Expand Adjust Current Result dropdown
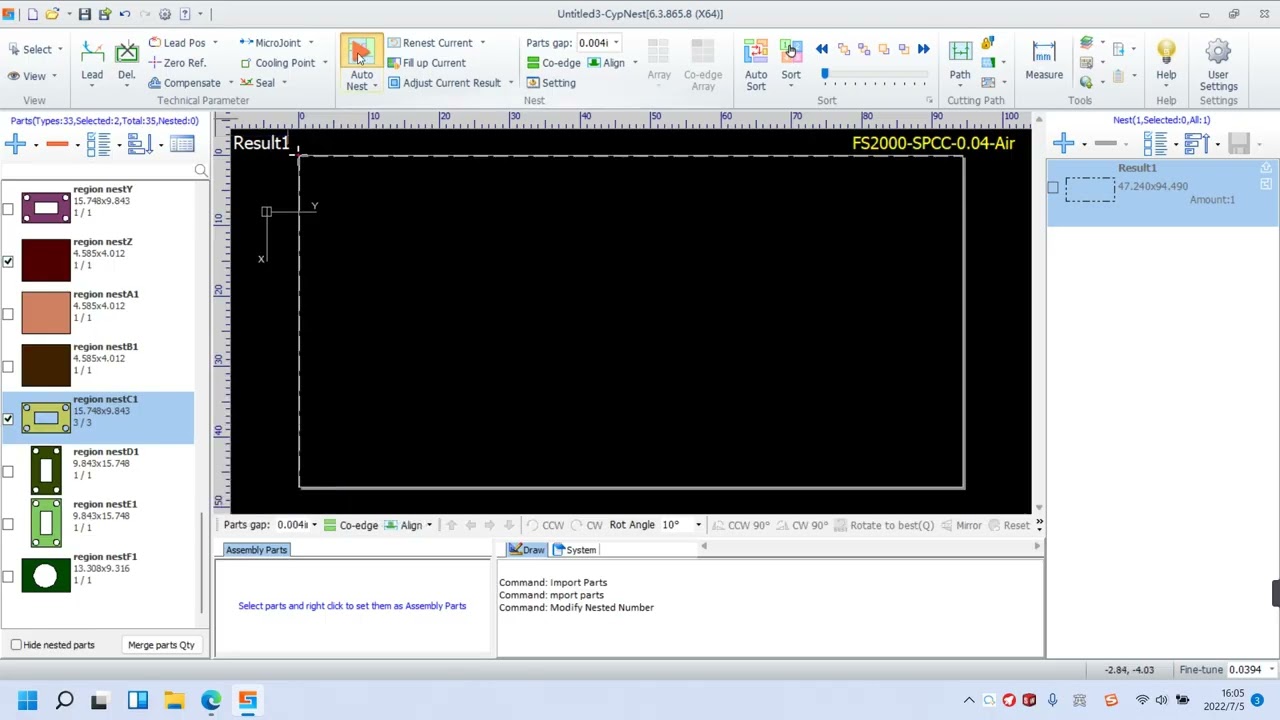This screenshot has height=720, width=1280. click(510, 83)
